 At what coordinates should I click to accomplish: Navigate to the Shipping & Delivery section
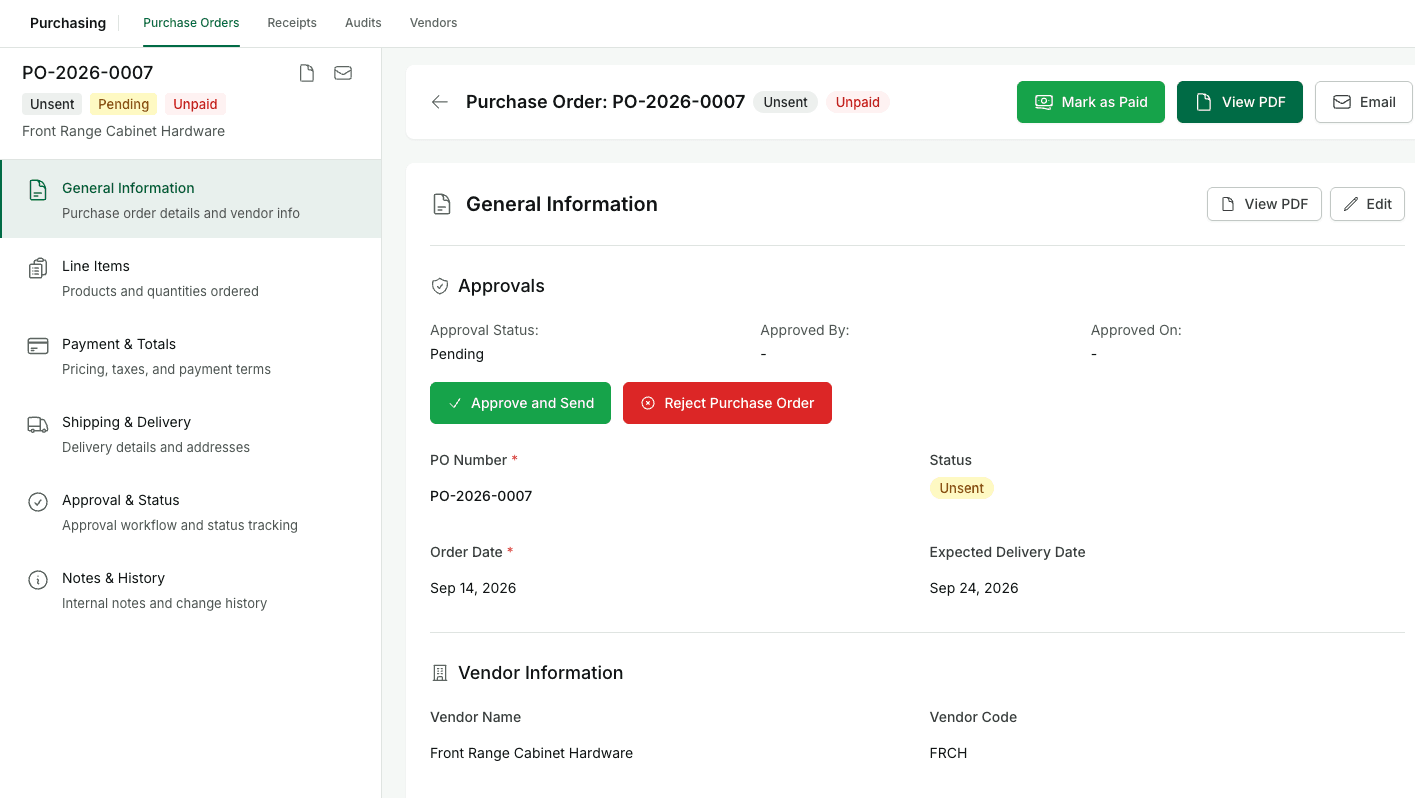[x=190, y=434]
